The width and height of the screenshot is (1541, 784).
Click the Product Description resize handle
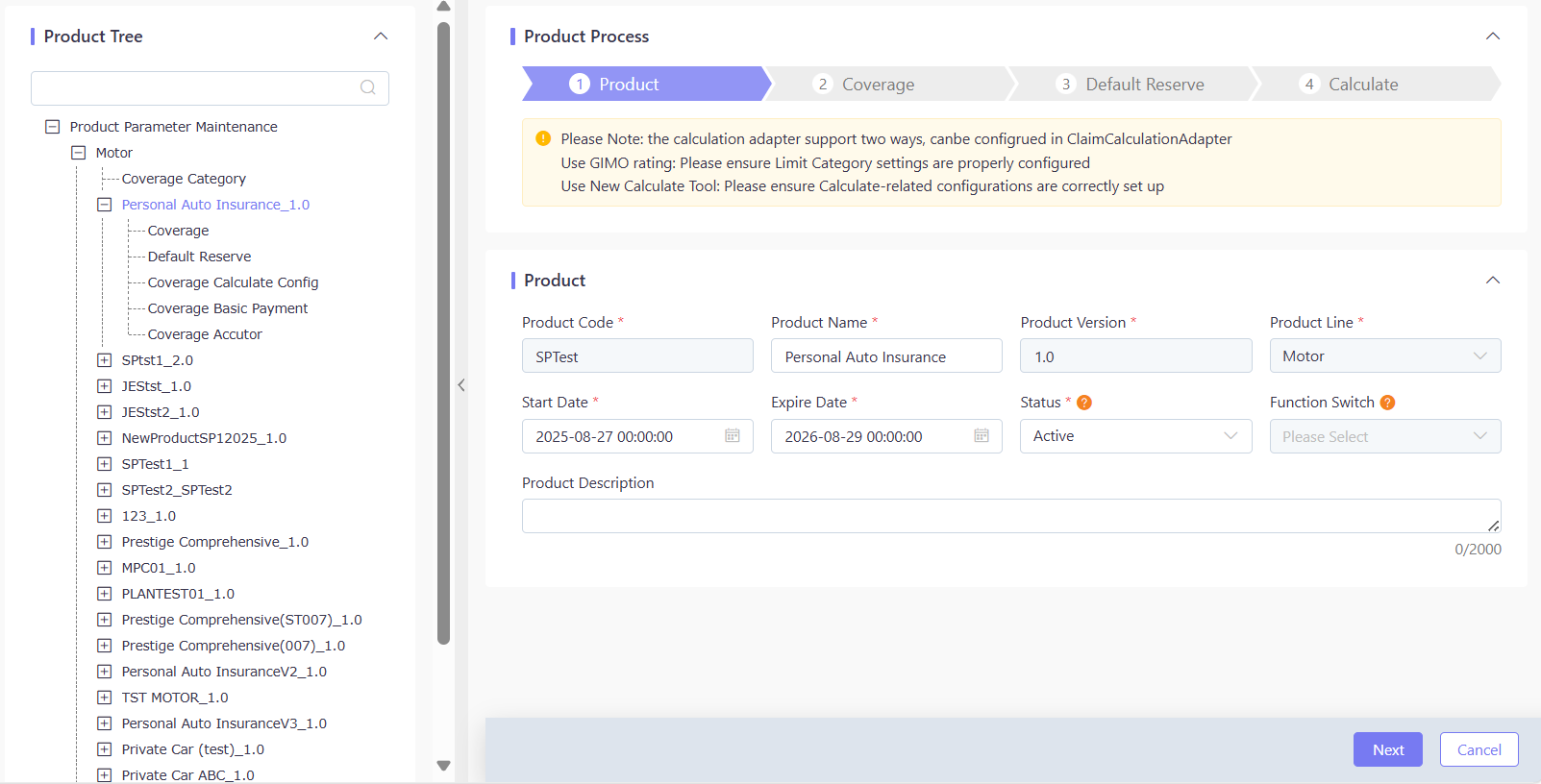coord(1494,526)
